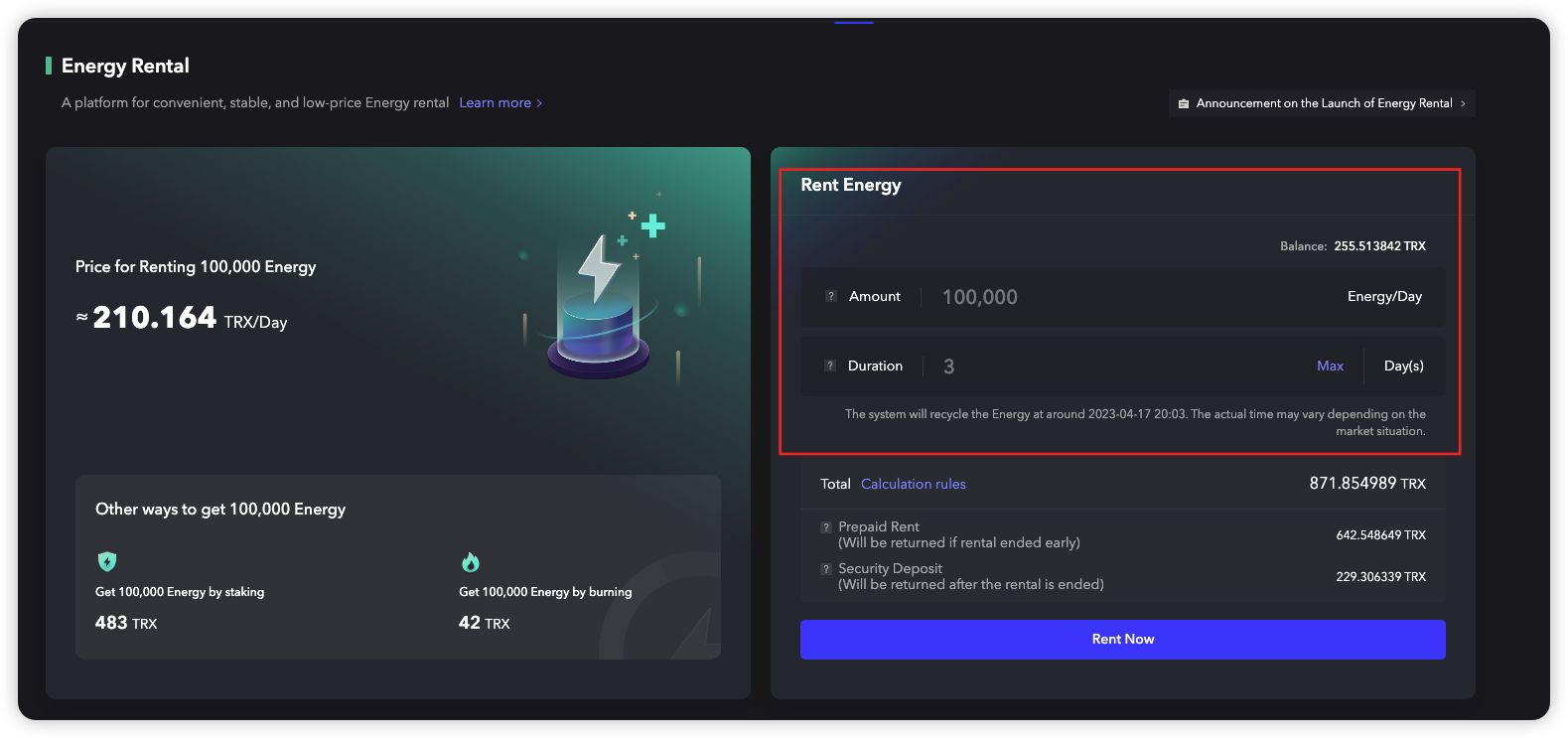This screenshot has width=1568, height=738.
Task: Set duration to Max
Action: tap(1330, 366)
